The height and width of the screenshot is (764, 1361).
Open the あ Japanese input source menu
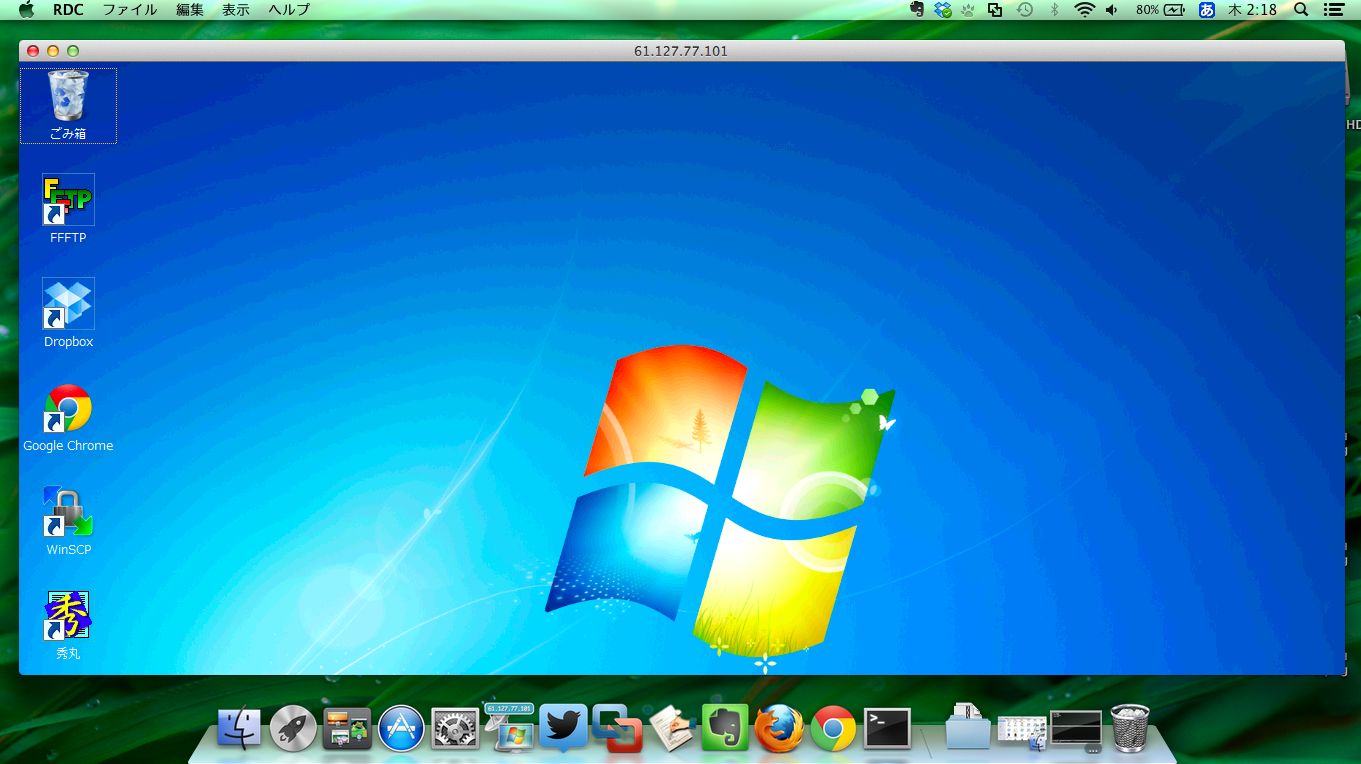(1207, 10)
